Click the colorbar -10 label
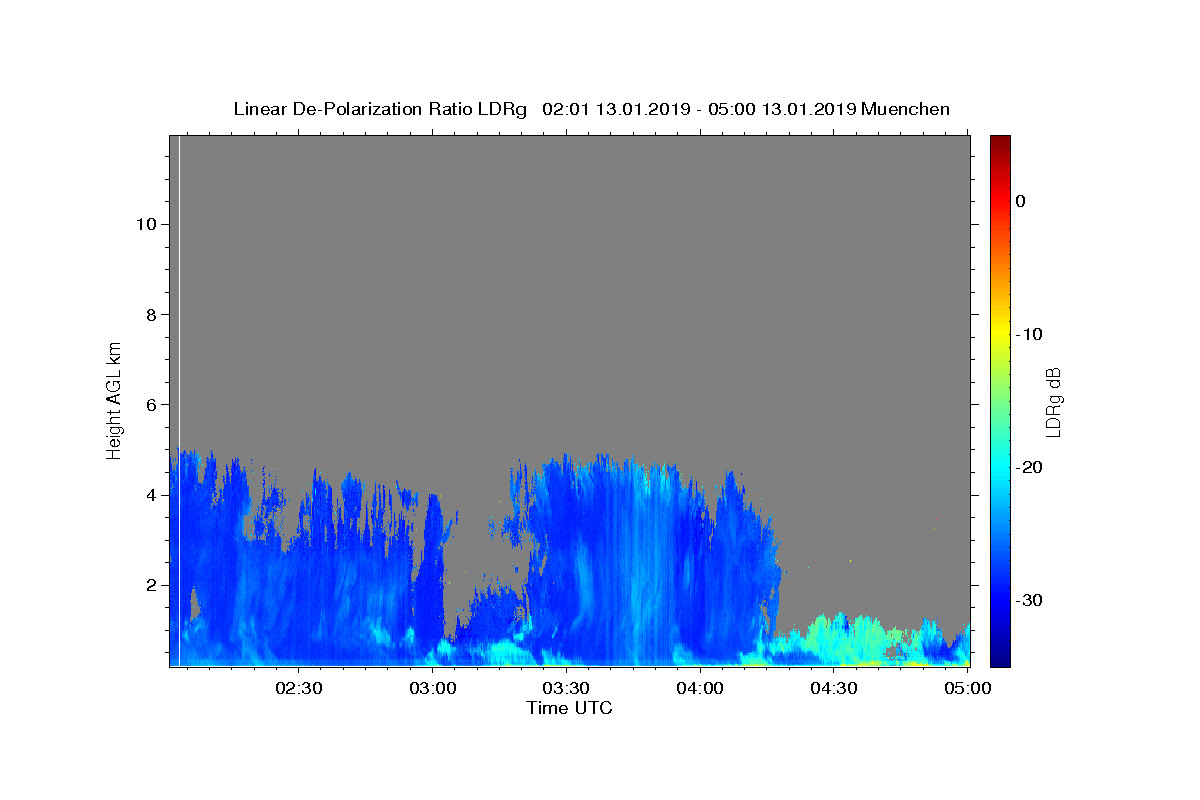Screen dimensions: 1200x800 pyautogui.click(x=1030, y=334)
